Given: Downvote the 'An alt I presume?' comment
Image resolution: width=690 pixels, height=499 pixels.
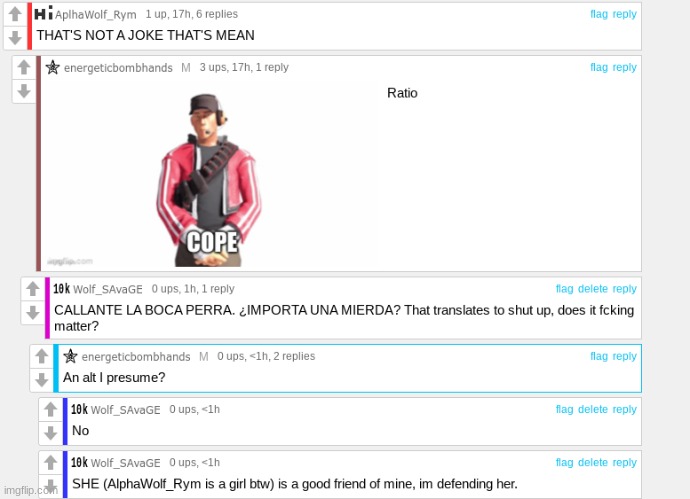Looking at the screenshot, I should (x=41, y=380).
